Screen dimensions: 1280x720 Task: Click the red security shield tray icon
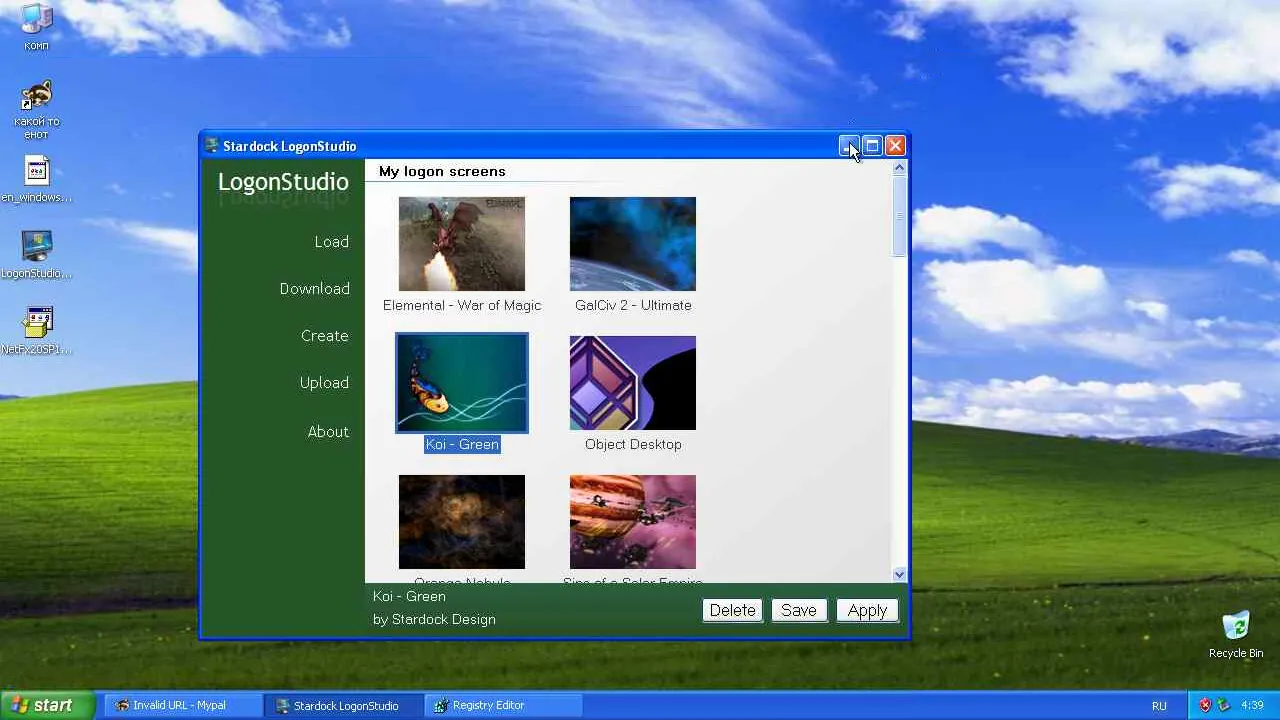[x=1205, y=705]
